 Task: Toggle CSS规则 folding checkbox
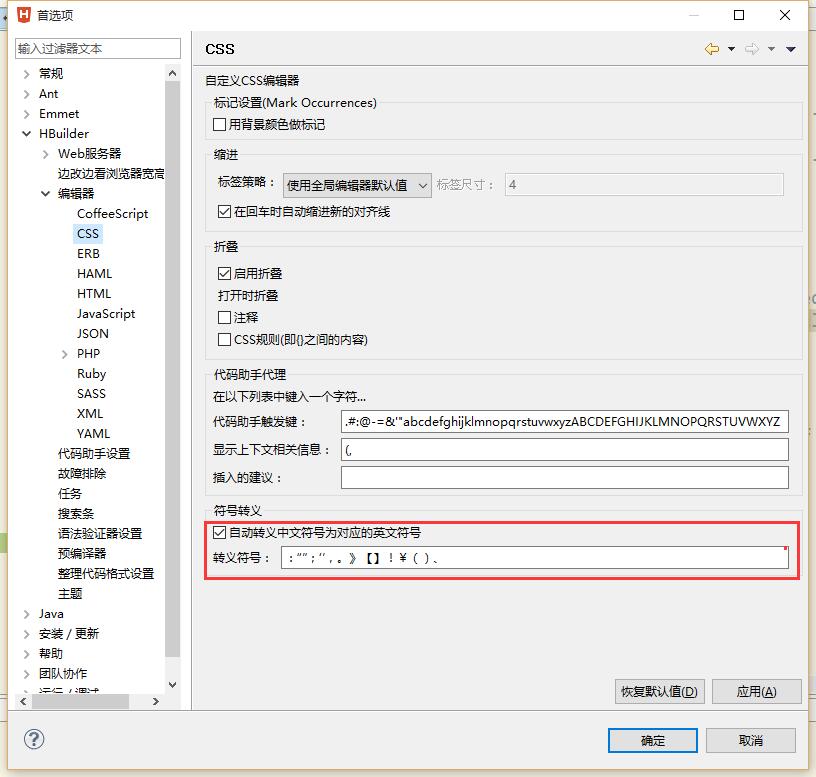(224, 339)
